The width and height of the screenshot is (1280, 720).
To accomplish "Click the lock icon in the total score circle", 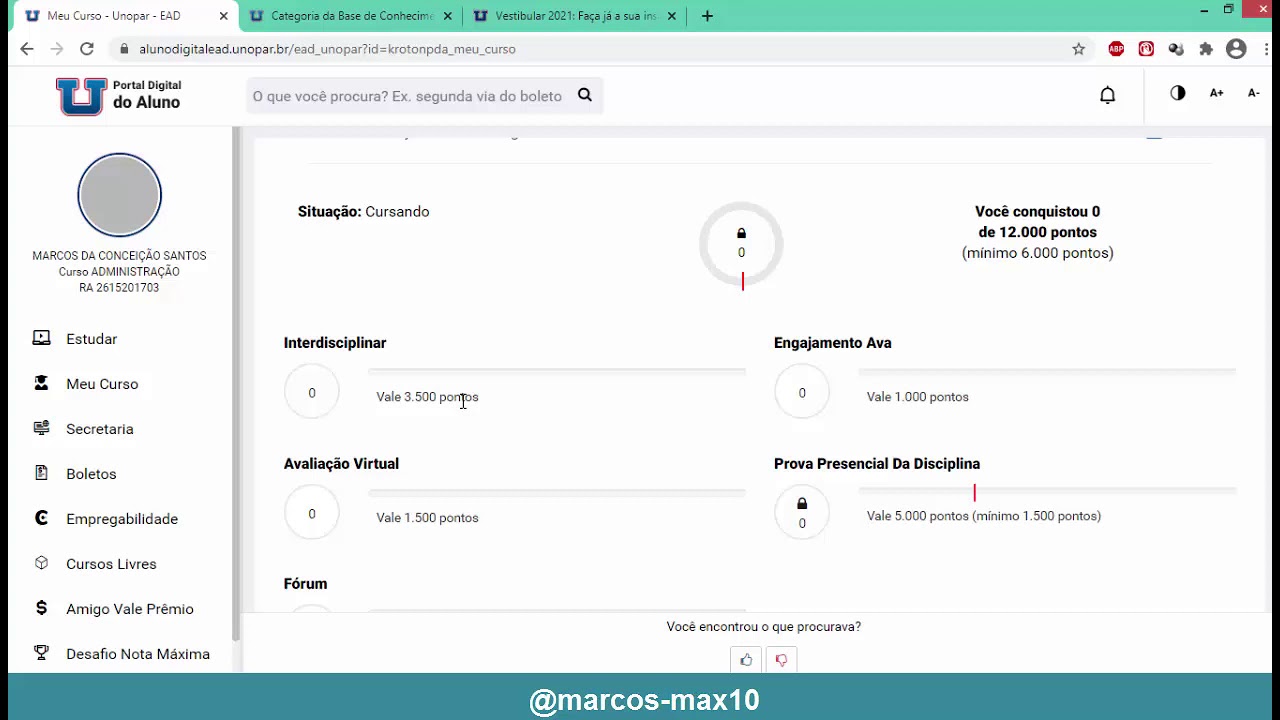I will pyautogui.click(x=741, y=233).
